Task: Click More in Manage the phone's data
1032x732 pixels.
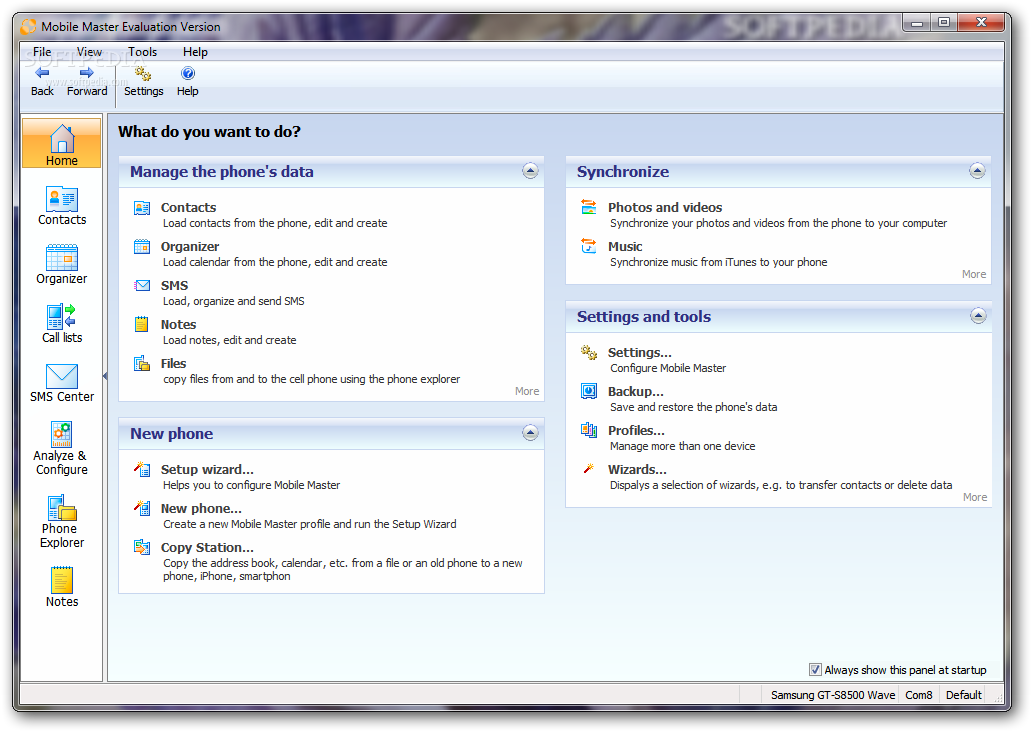Action: (527, 391)
